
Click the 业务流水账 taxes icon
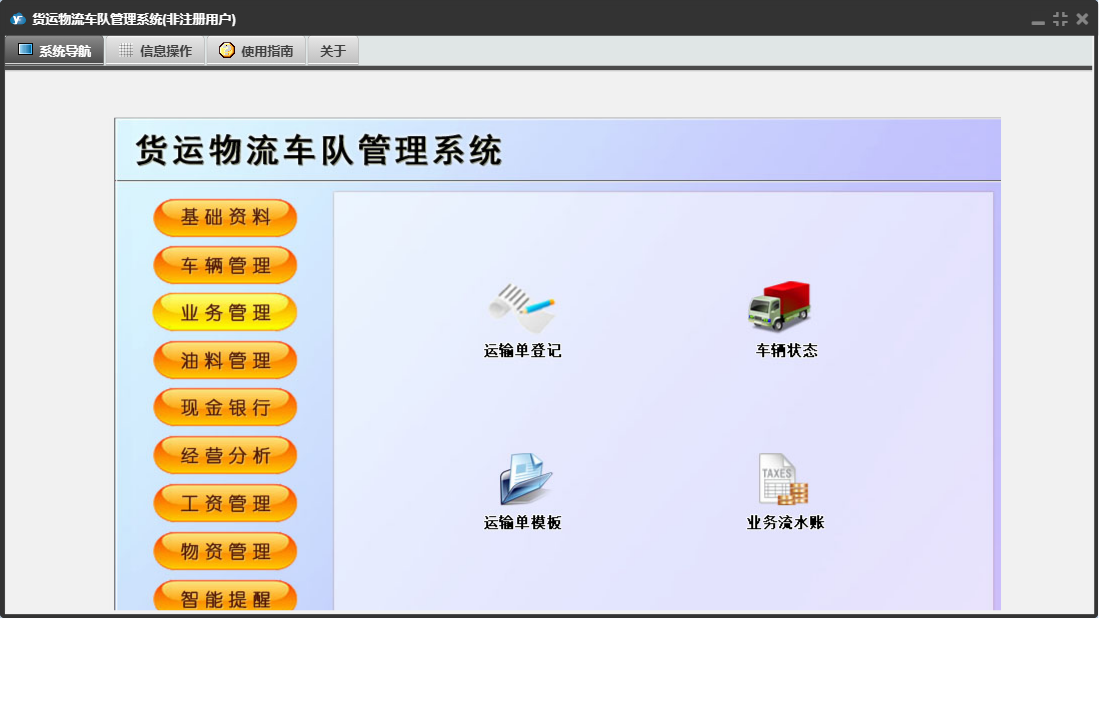pyautogui.click(x=782, y=480)
